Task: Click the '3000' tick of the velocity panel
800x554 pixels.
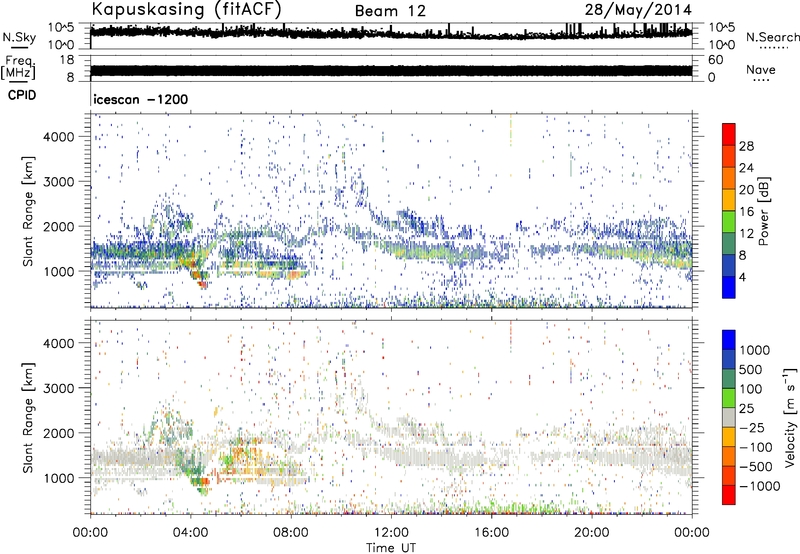Action: (59, 388)
